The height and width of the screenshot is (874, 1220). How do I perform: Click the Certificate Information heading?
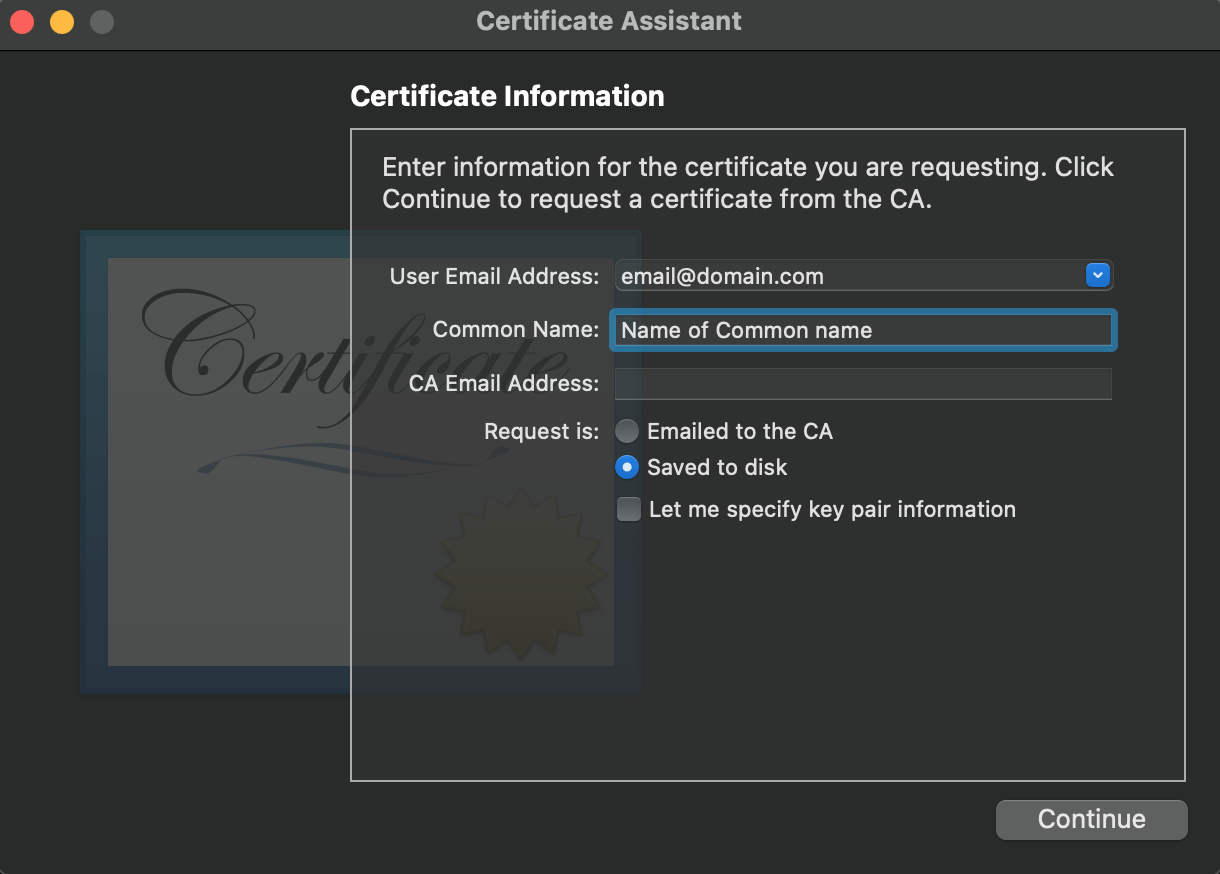click(507, 97)
